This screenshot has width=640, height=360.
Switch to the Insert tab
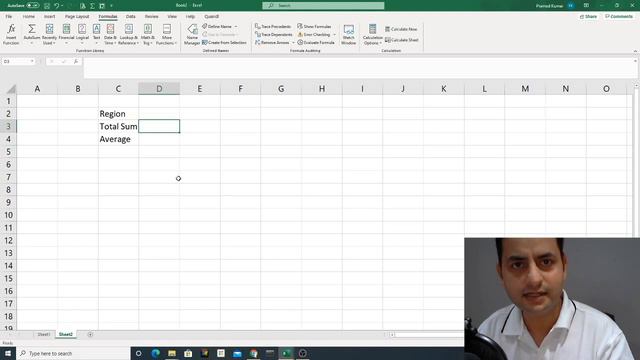tap(49, 16)
